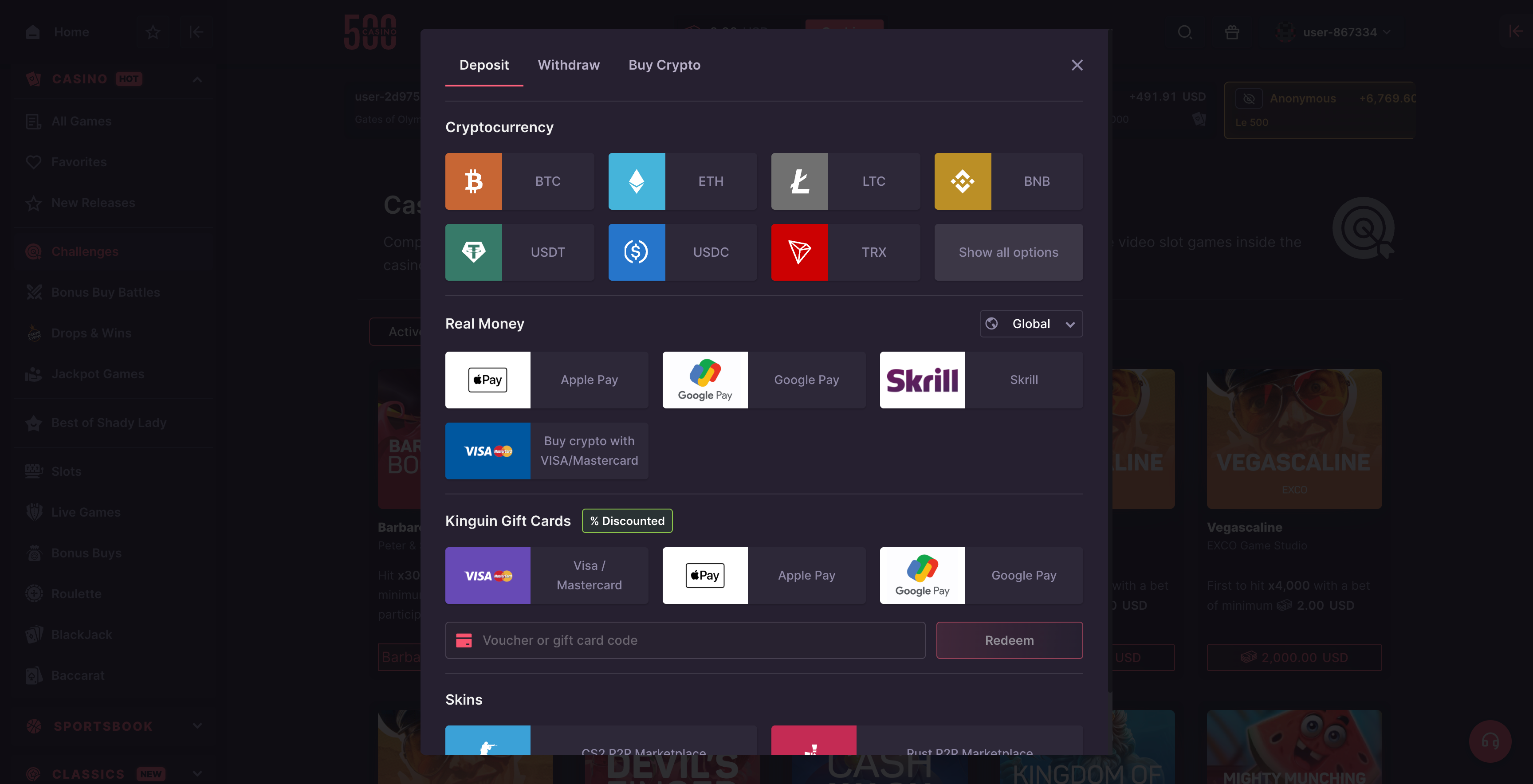1533x784 pixels.
Task: Click the Google Pay logo under Real Money
Action: pos(704,380)
